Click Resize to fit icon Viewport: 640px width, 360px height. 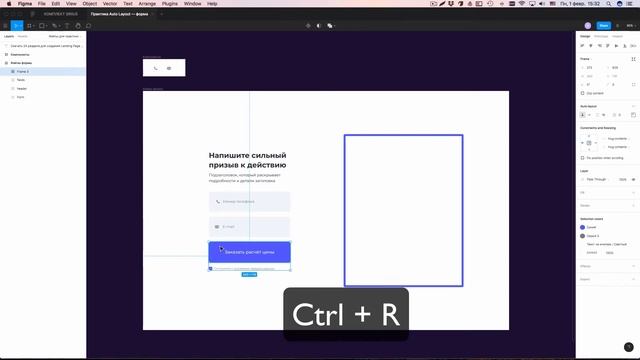point(633,59)
